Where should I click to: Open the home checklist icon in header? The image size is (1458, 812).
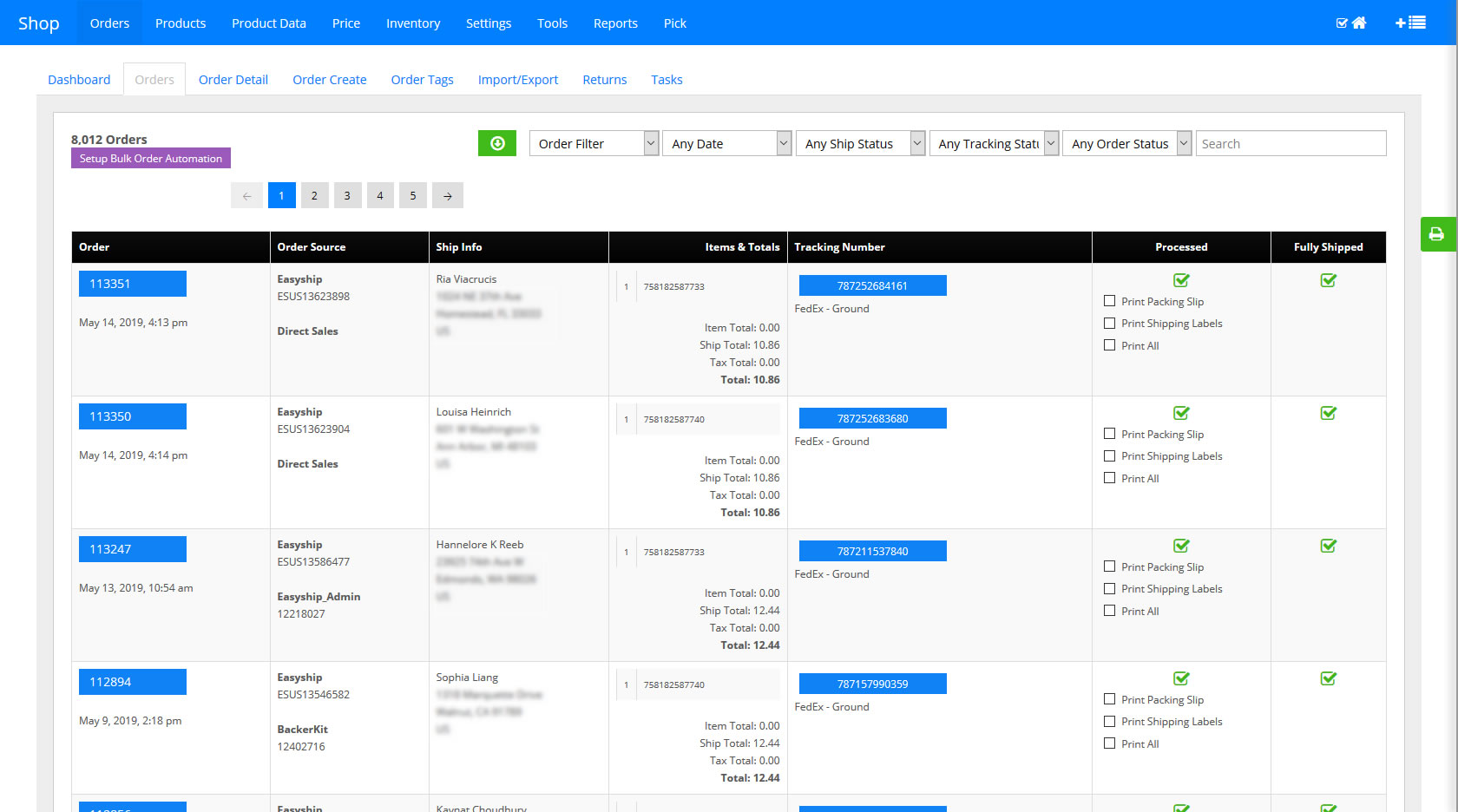pyautogui.click(x=1351, y=23)
